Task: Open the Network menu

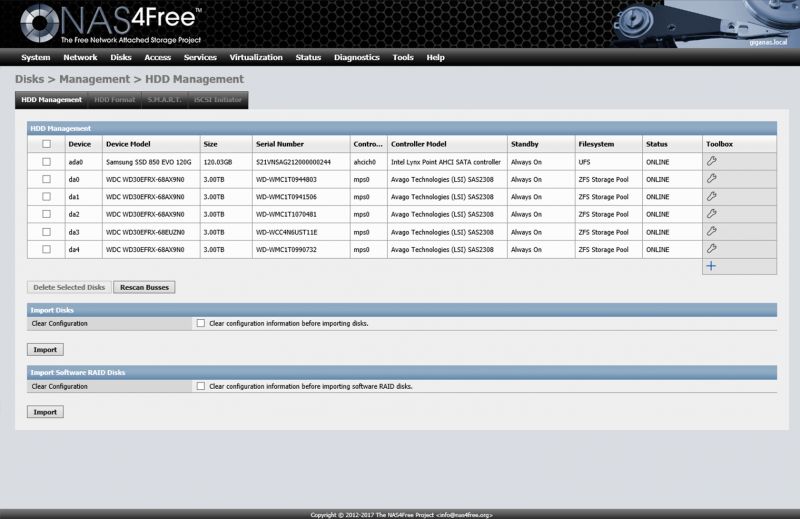Action: 80,57
